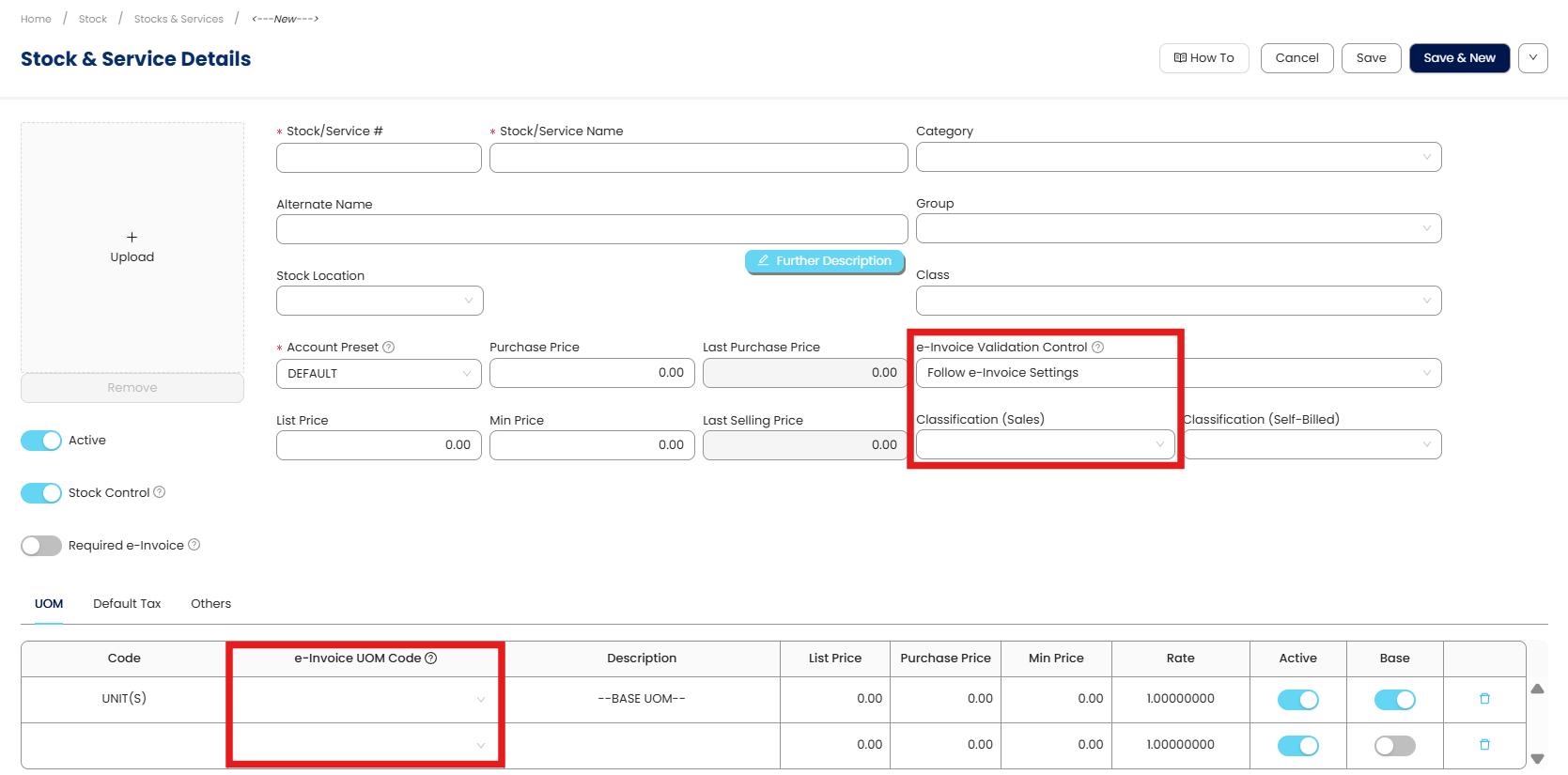Switch to the Default Tax tab
Screen dimensions: 1568x775
point(127,604)
